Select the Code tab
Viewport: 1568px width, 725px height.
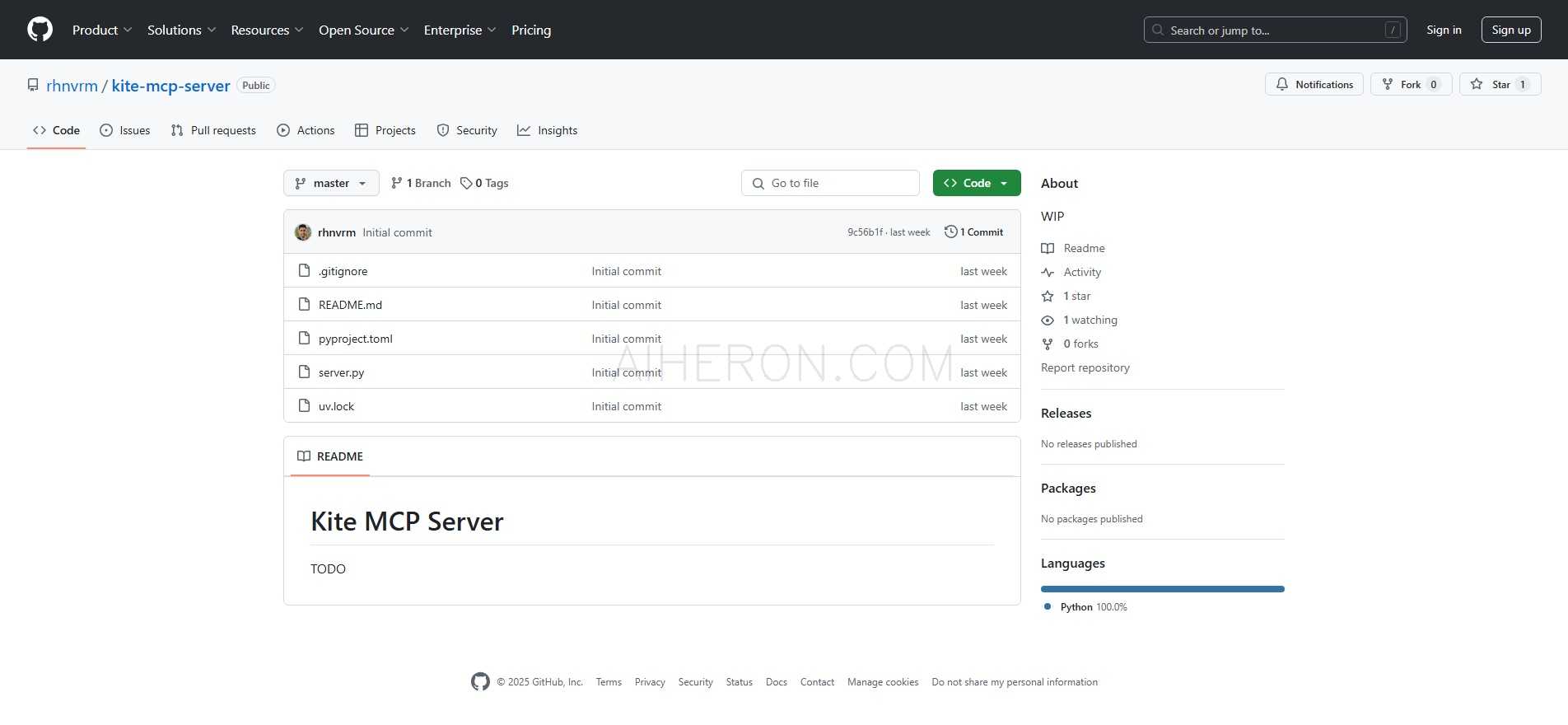(56, 130)
